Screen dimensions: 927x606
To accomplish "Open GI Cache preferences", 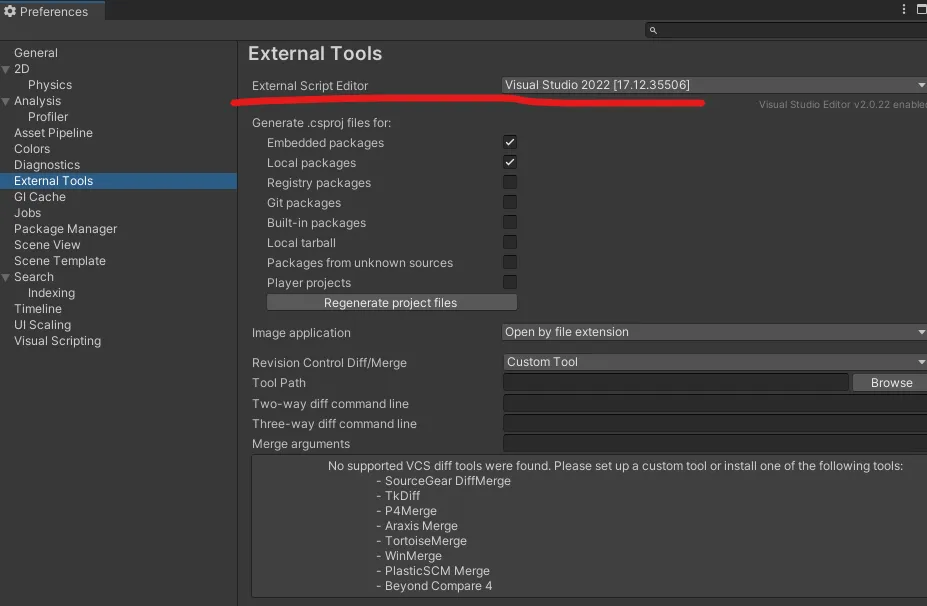I will coord(40,197).
